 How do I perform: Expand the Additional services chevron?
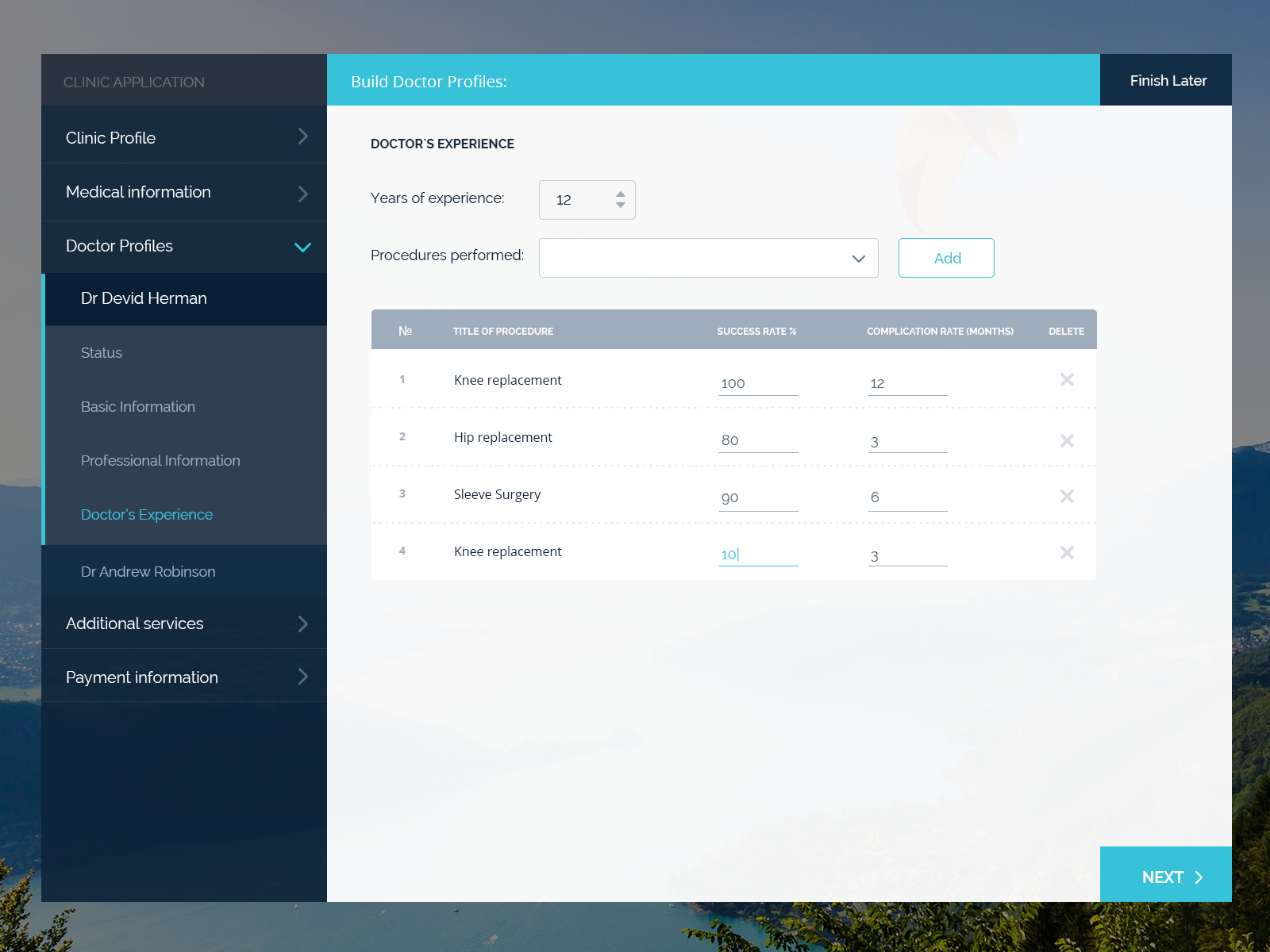pyautogui.click(x=302, y=624)
